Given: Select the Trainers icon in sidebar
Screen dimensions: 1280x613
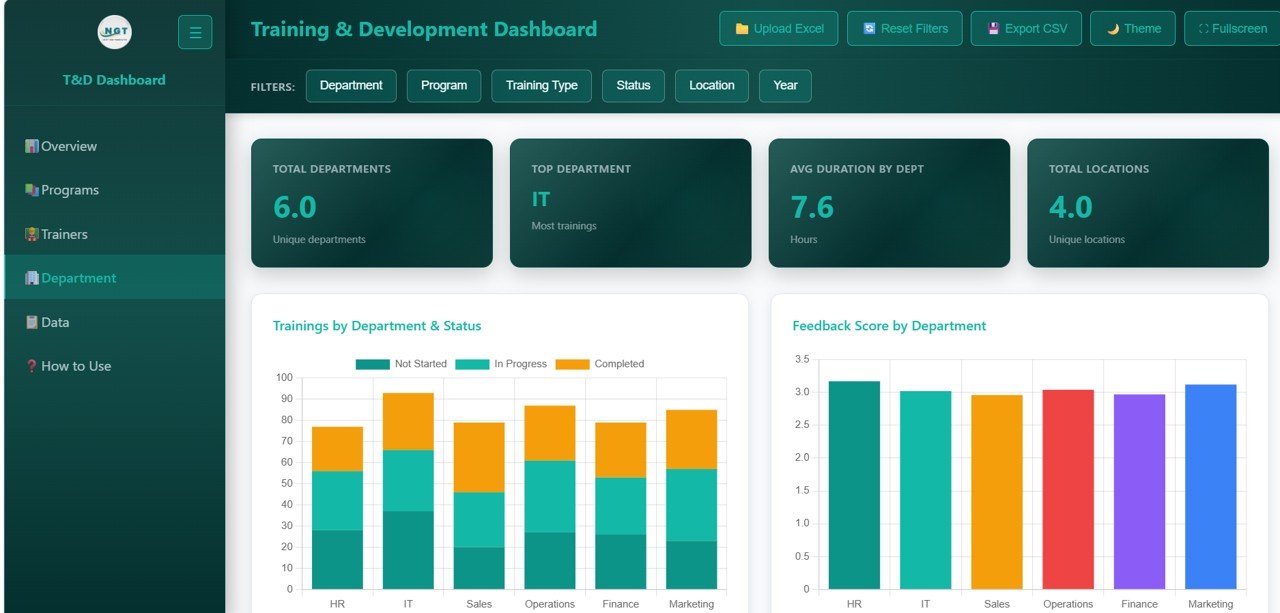Looking at the screenshot, I should pyautogui.click(x=34, y=233).
